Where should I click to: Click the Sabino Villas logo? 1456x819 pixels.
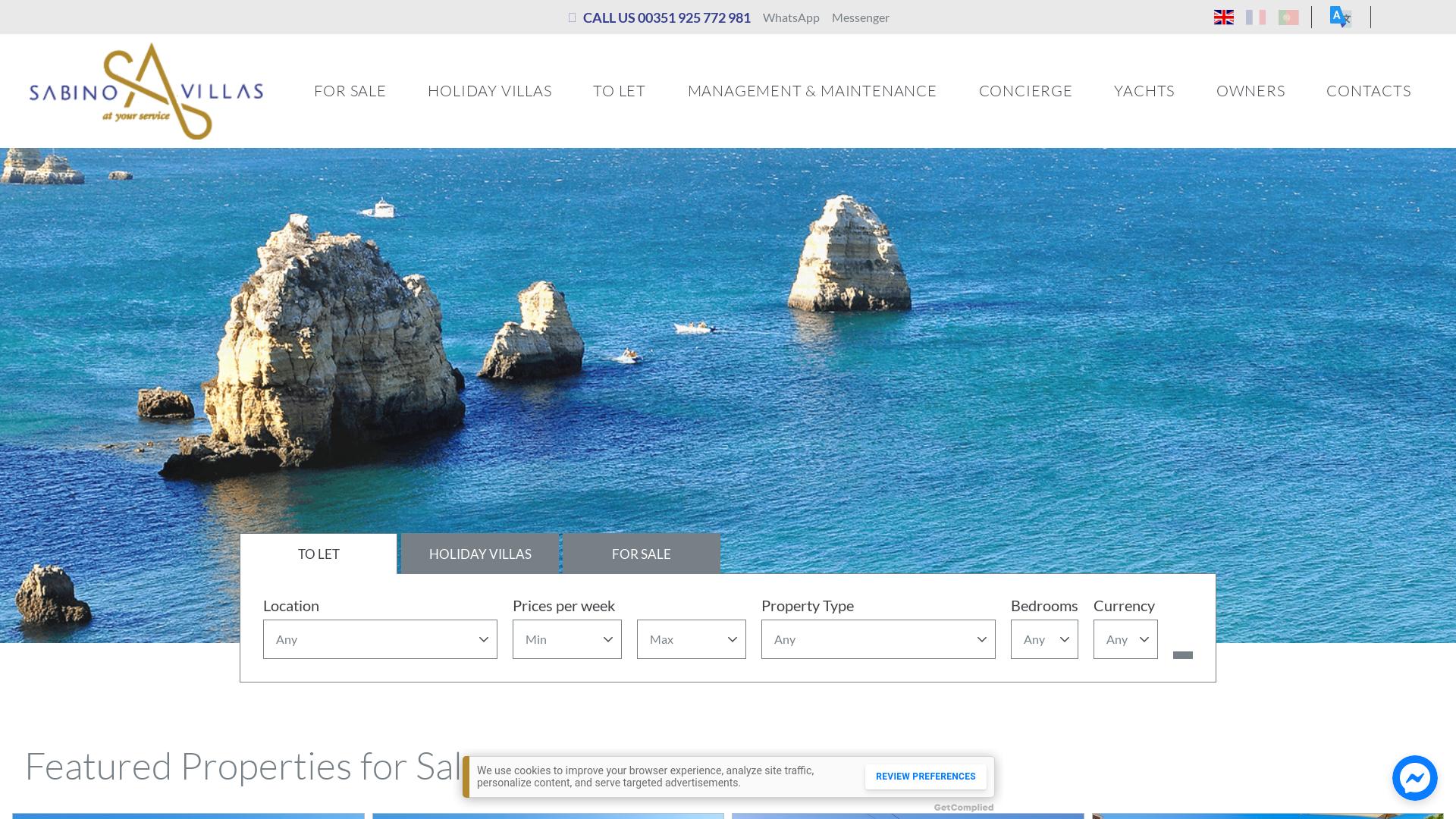146,91
